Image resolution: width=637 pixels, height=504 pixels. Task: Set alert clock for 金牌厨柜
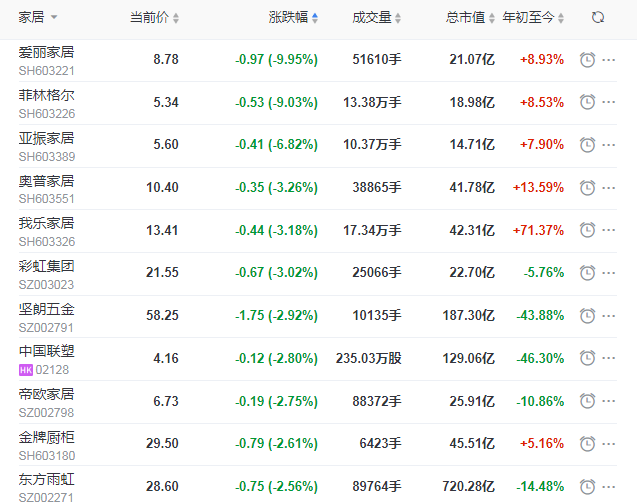[588, 444]
